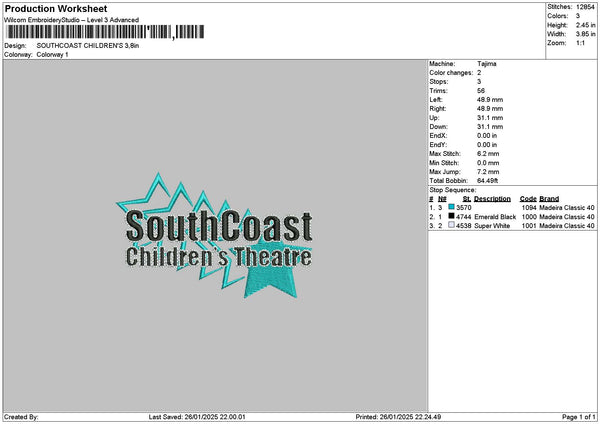Click thread code 1094
Viewport: 600px width, 424px height.
(x=529, y=208)
